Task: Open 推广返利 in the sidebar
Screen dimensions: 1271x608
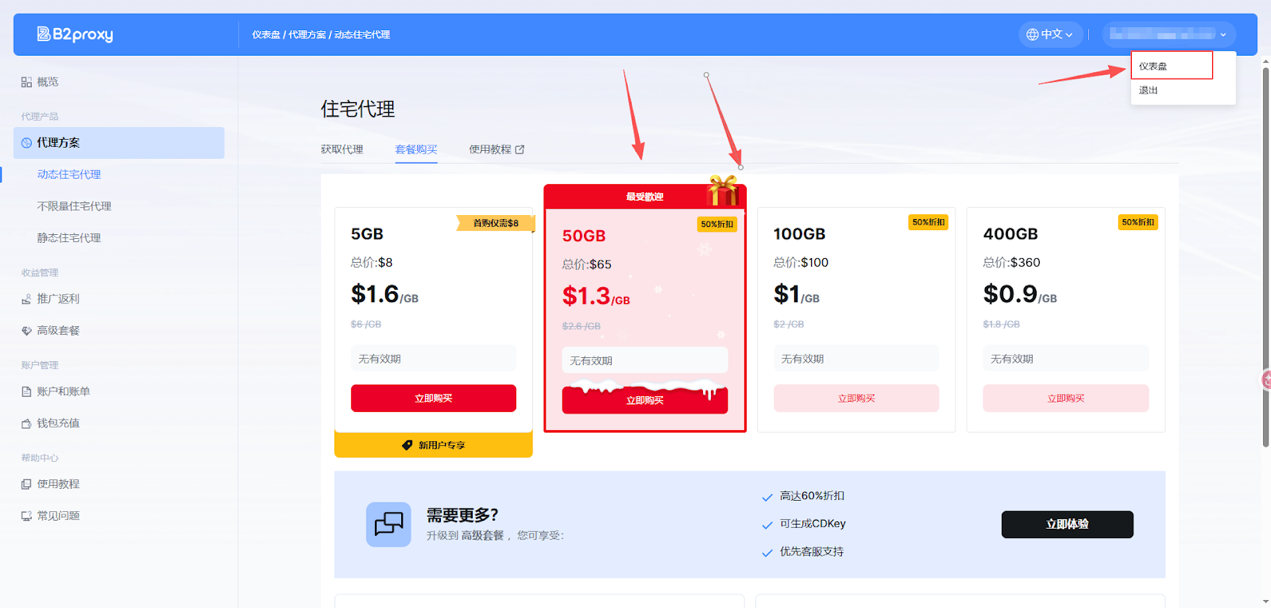Action: pos(57,299)
